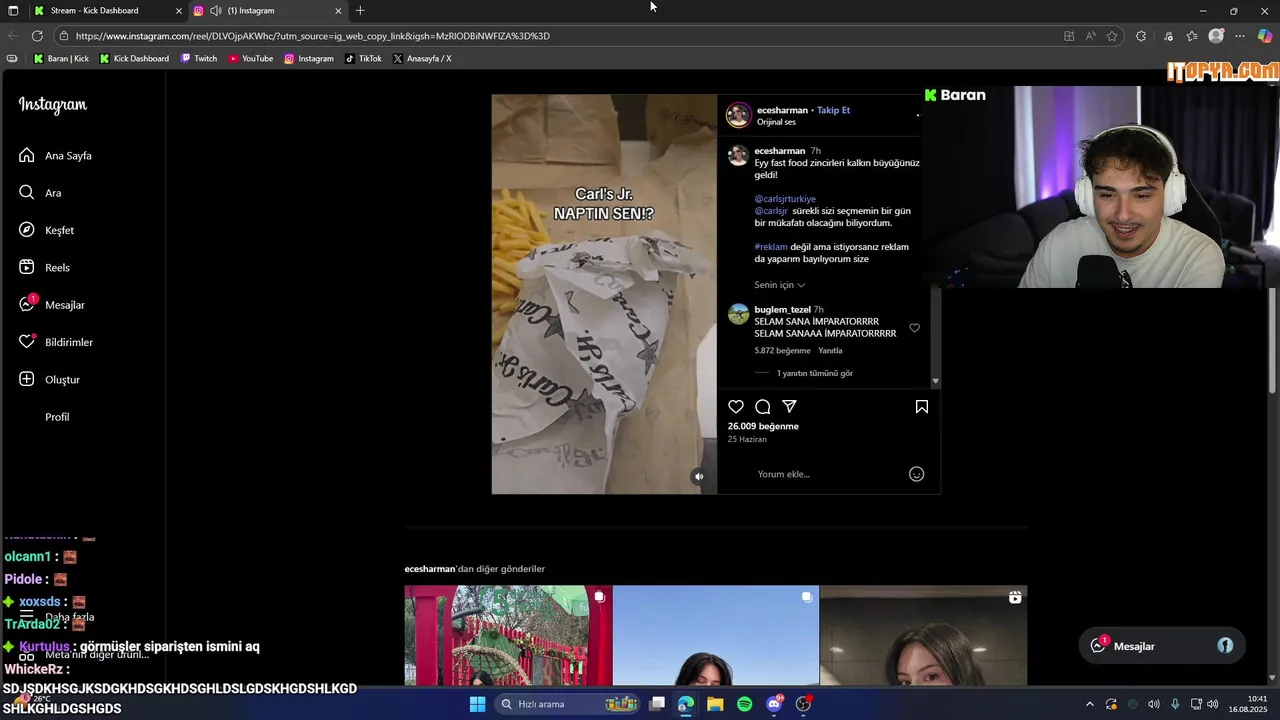This screenshot has width=1280, height=720.
Task: Open Spotify from the taskbar
Action: click(x=745, y=704)
